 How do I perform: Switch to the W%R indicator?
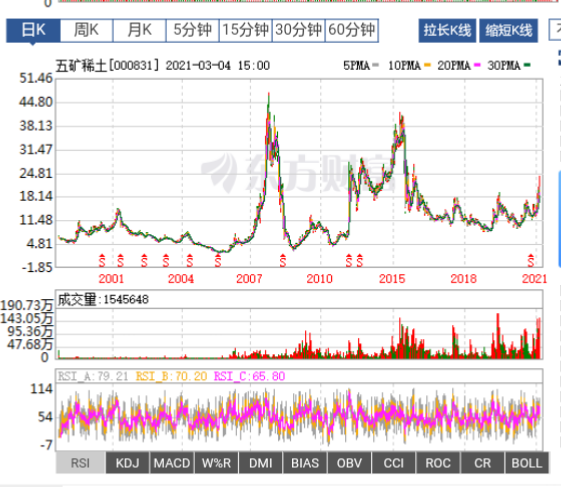[x=216, y=463]
